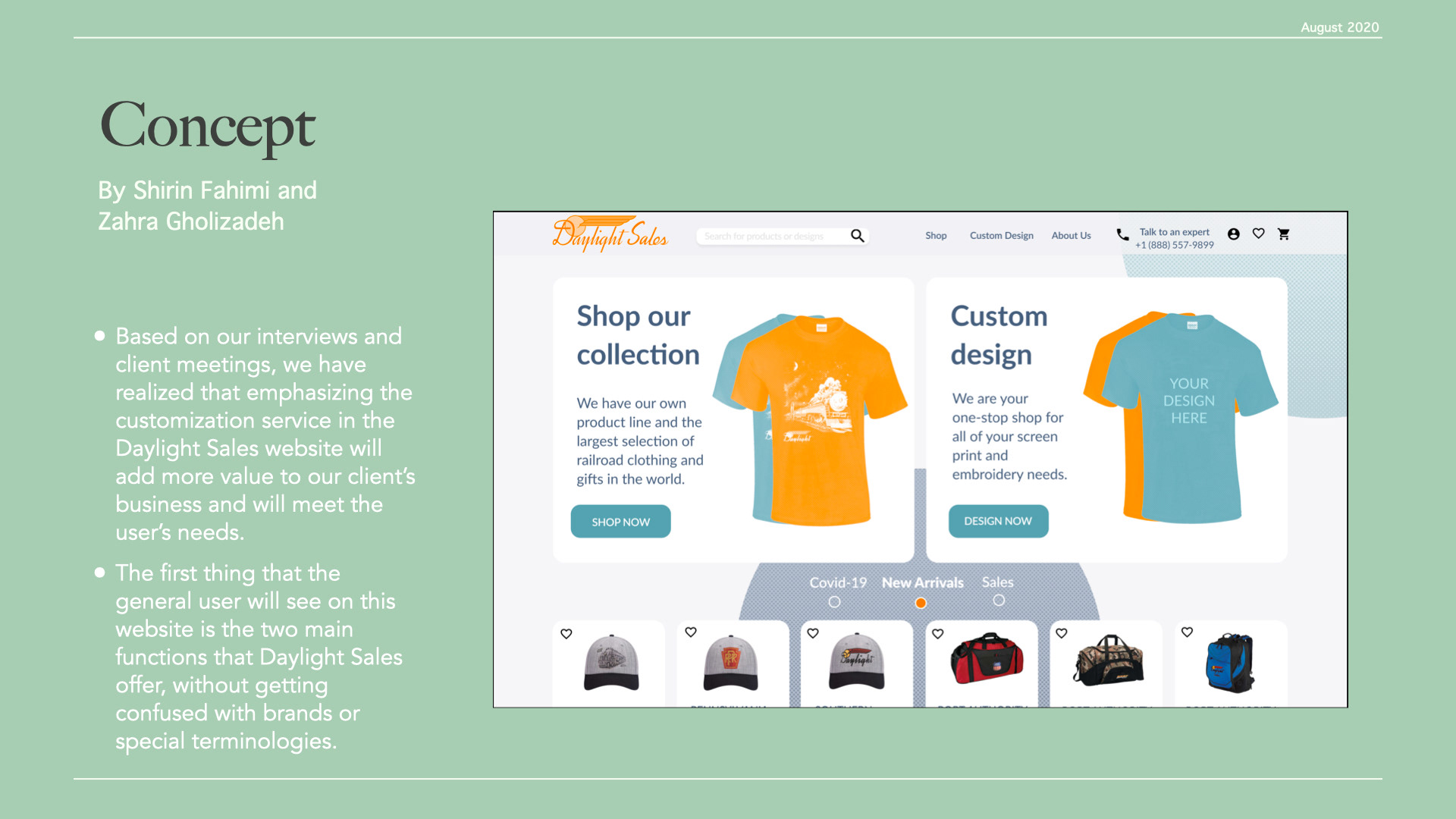
Task: Open the wishlist heart in header
Action: pyautogui.click(x=1258, y=234)
